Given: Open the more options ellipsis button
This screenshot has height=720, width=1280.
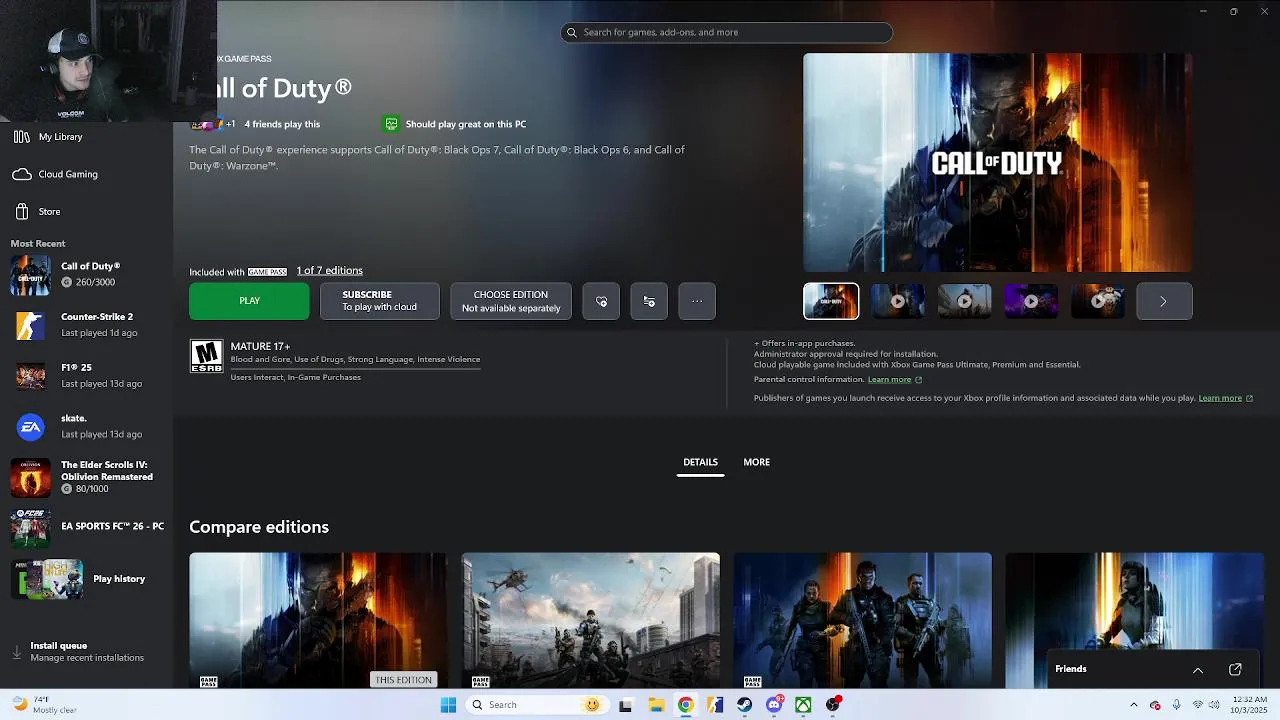Looking at the screenshot, I should point(697,301).
